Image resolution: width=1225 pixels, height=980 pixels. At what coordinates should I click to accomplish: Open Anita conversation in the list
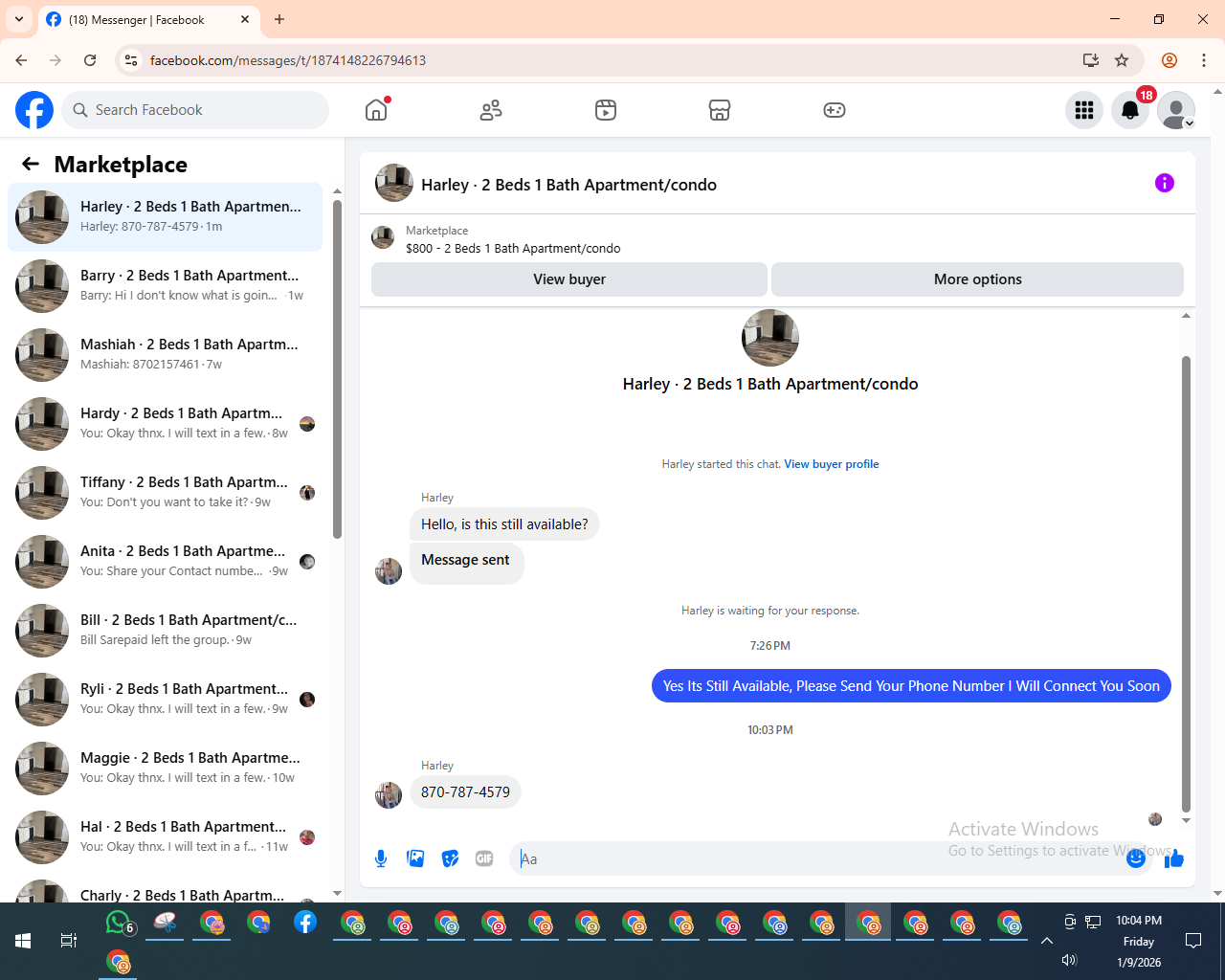click(x=166, y=562)
